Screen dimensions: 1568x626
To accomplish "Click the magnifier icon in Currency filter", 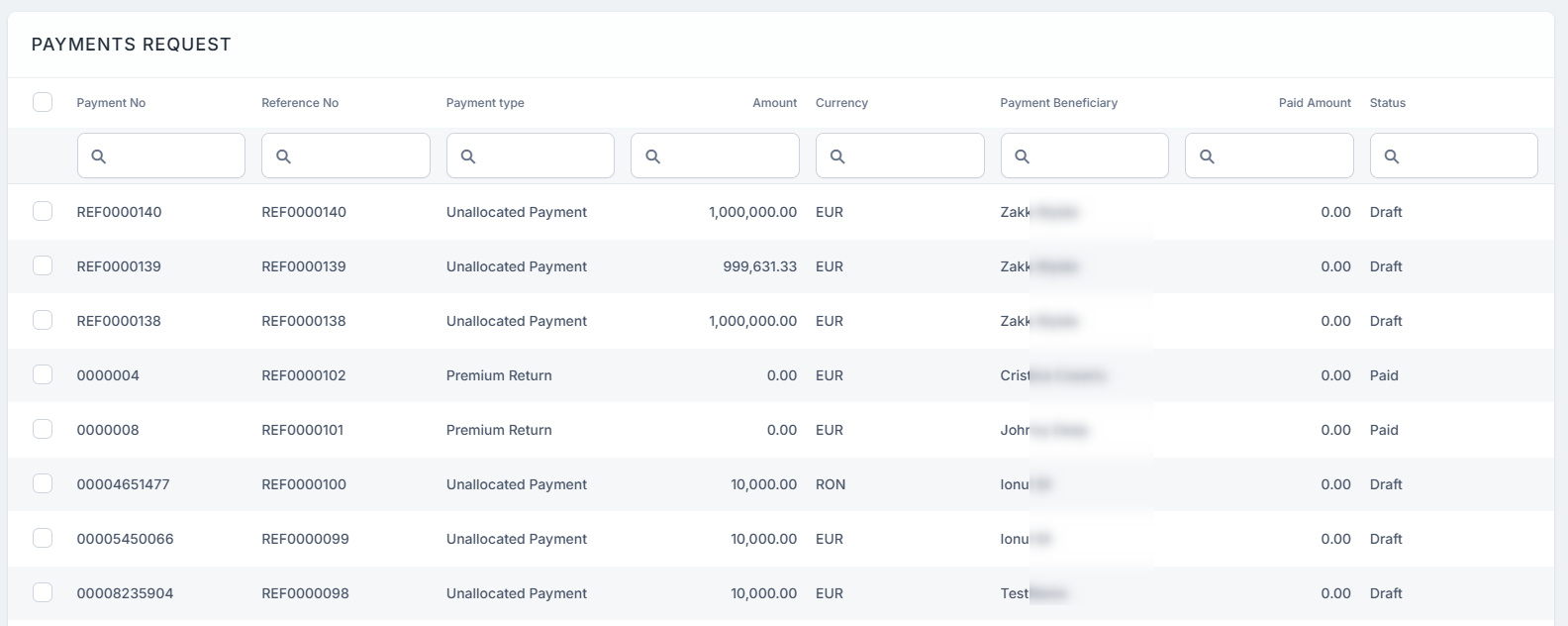I will click(837, 156).
